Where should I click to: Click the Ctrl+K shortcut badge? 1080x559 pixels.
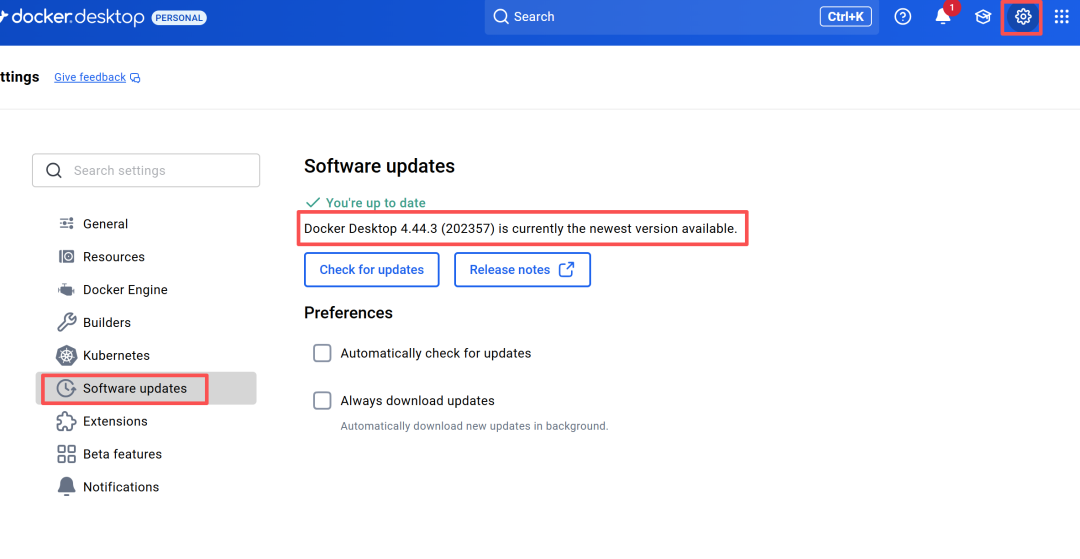click(x=845, y=17)
